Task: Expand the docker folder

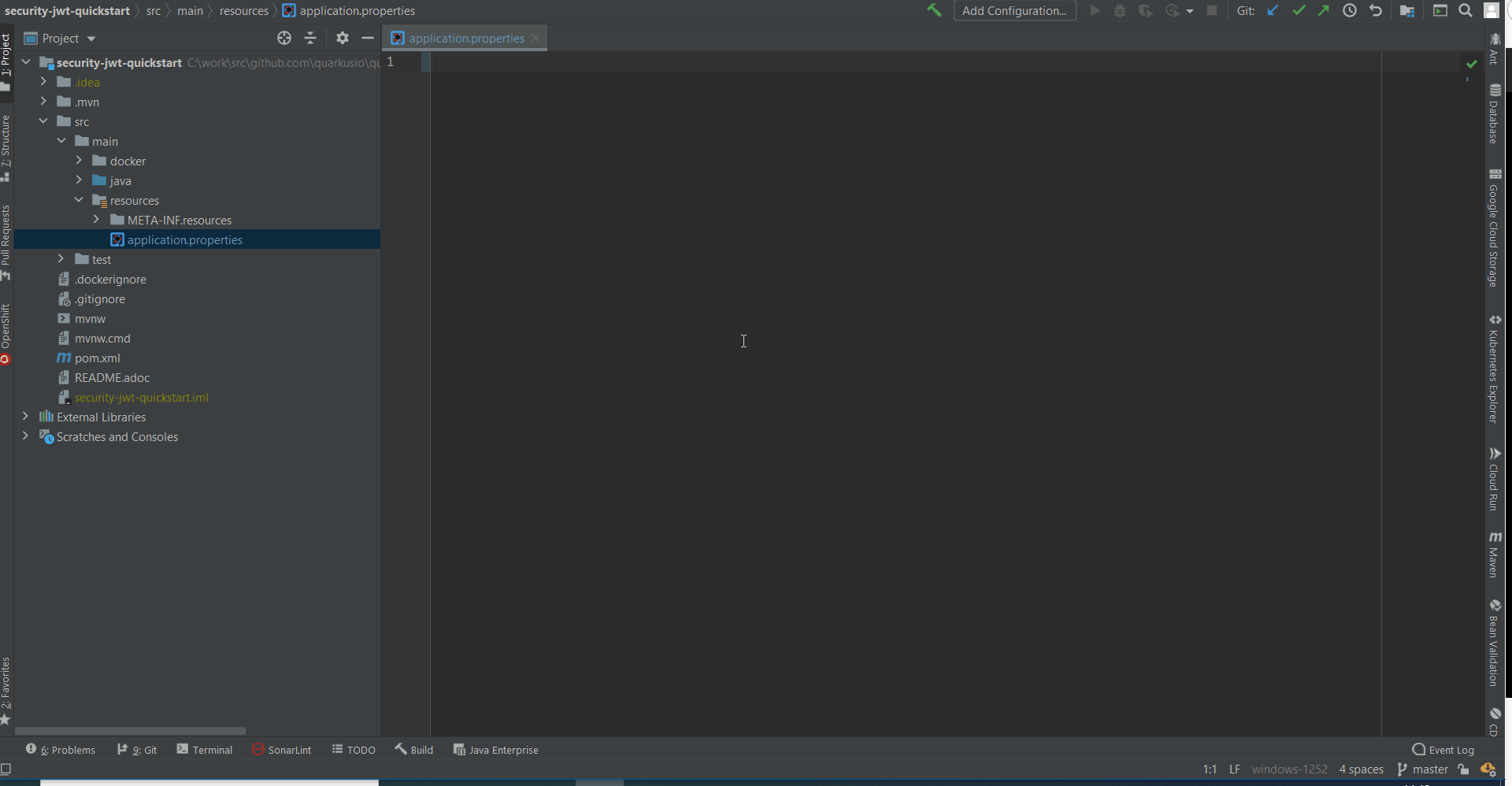Action: tap(78, 161)
